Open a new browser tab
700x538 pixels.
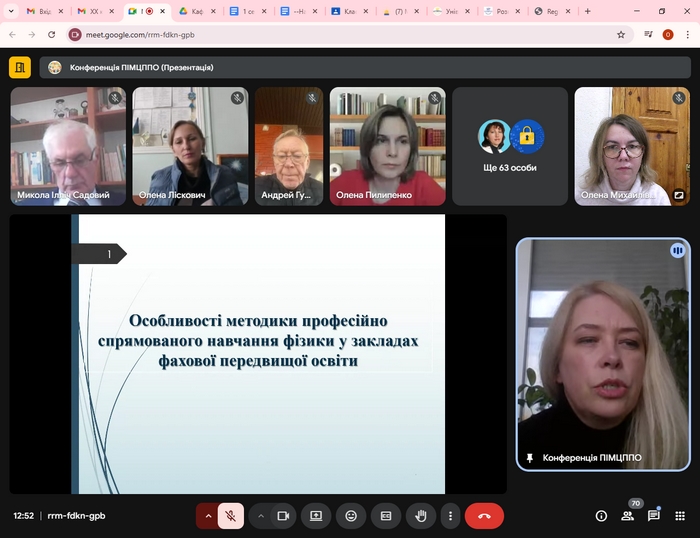587,11
